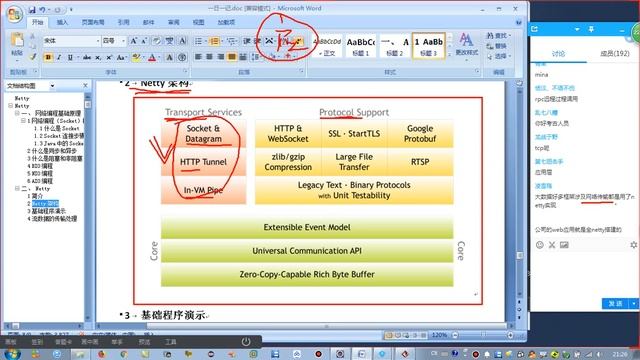
Task: Click the text highlight color button
Action: [136, 58]
